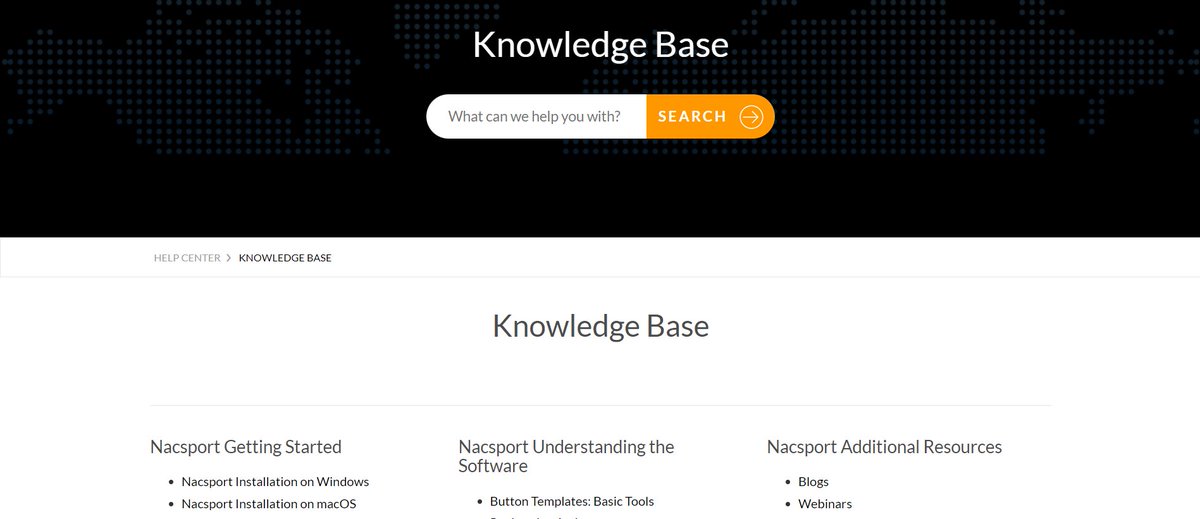Click the orange SEARCH button
The width and height of the screenshot is (1200, 519).
(x=710, y=116)
